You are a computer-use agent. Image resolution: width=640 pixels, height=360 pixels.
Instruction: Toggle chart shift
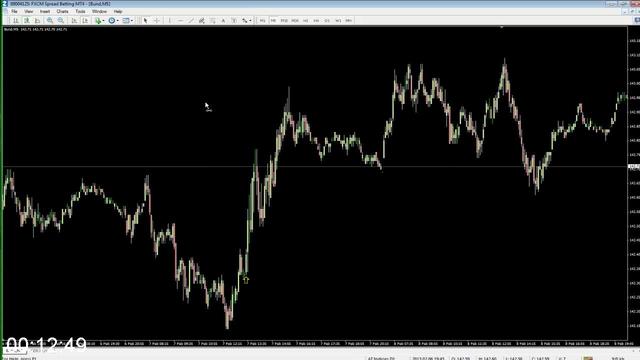[85, 20]
